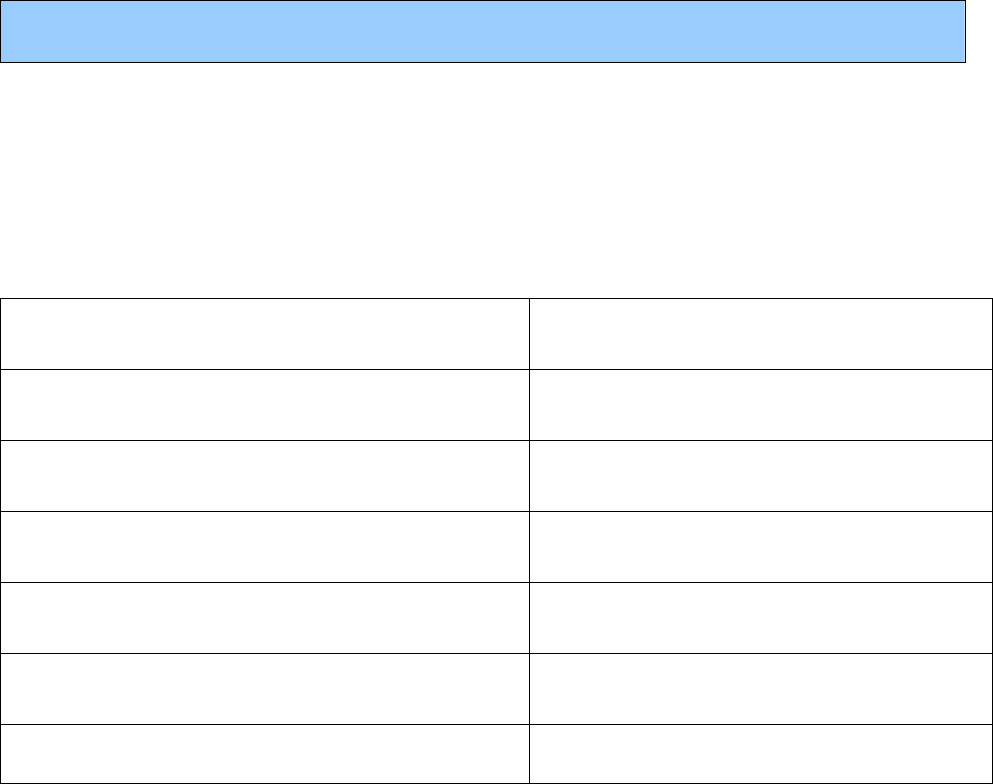Select first row right table cell
Viewport: 993px width, 784px height.
click(x=761, y=334)
